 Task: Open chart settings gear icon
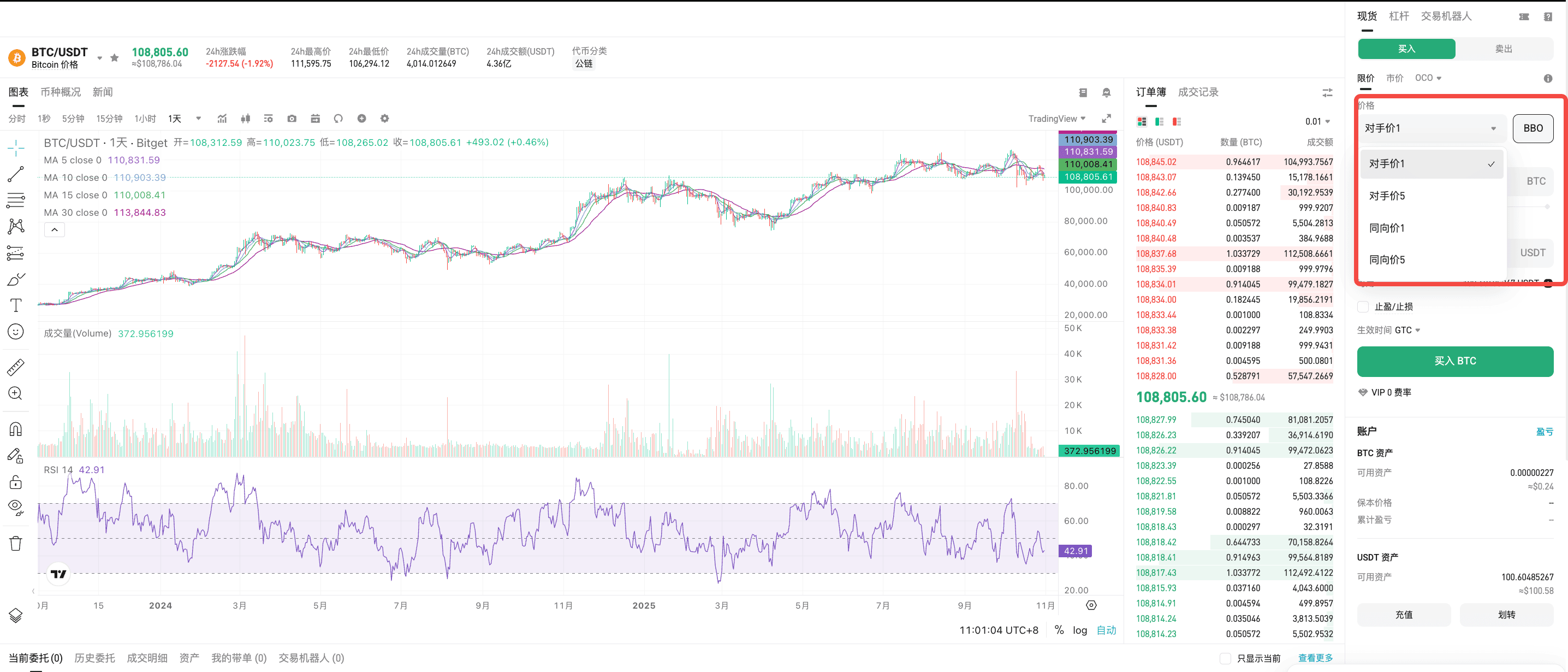(385, 119)
